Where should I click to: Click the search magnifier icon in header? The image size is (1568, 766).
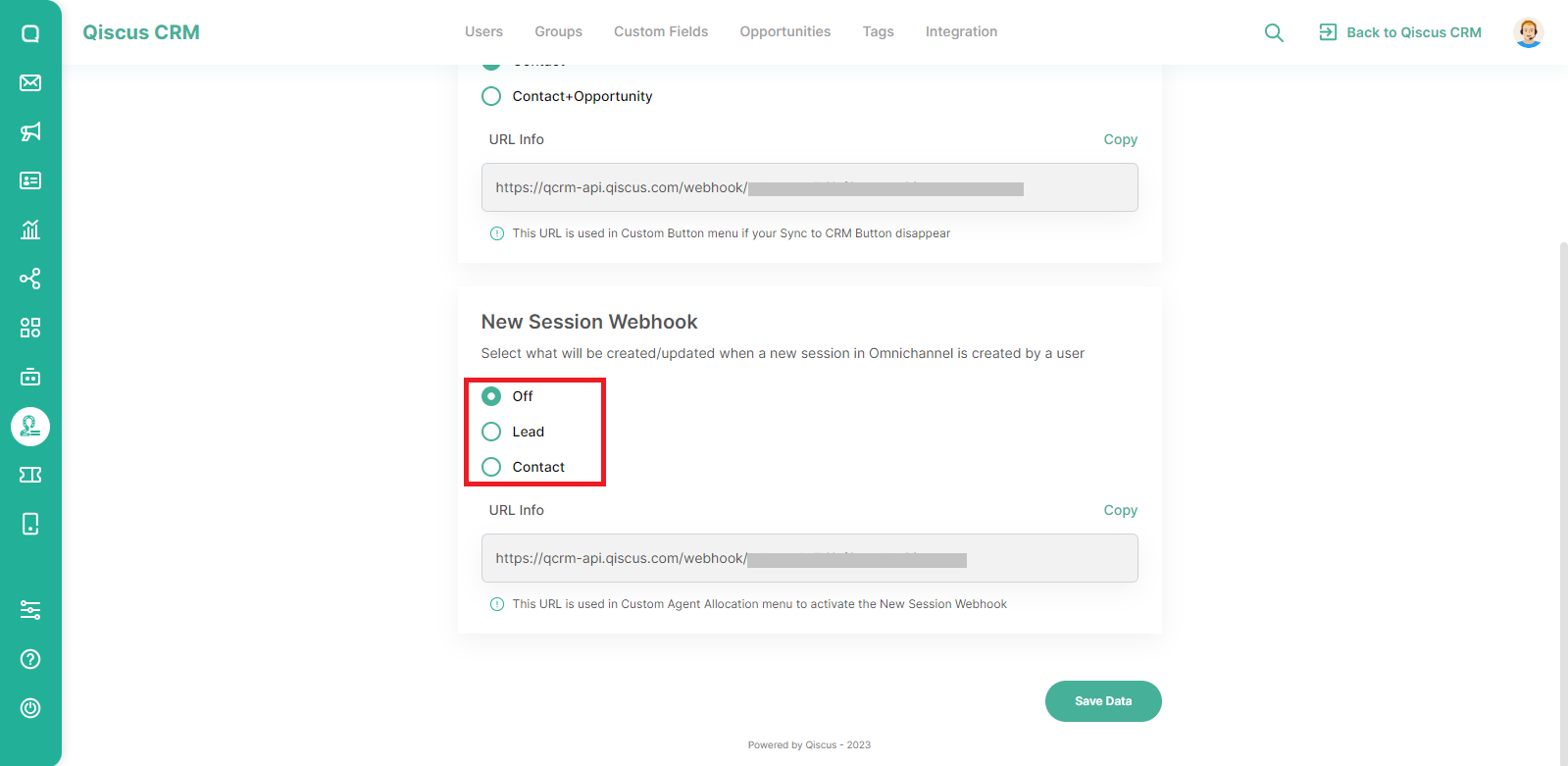tap(1274, 32)
